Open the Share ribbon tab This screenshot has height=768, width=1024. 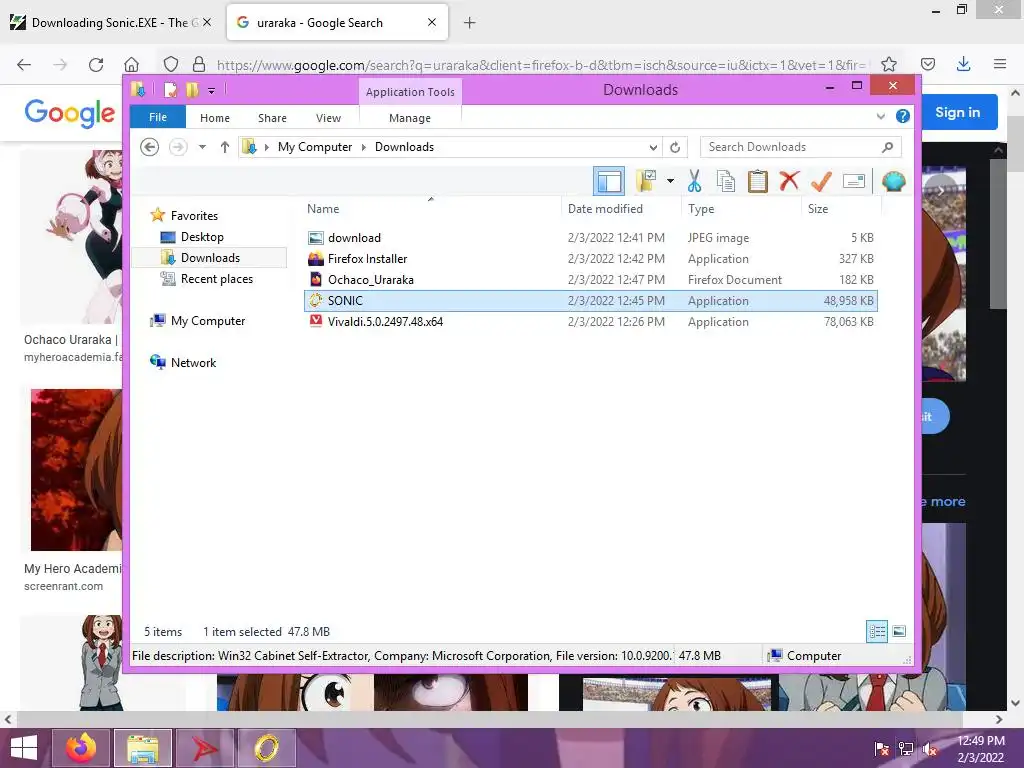272,118
